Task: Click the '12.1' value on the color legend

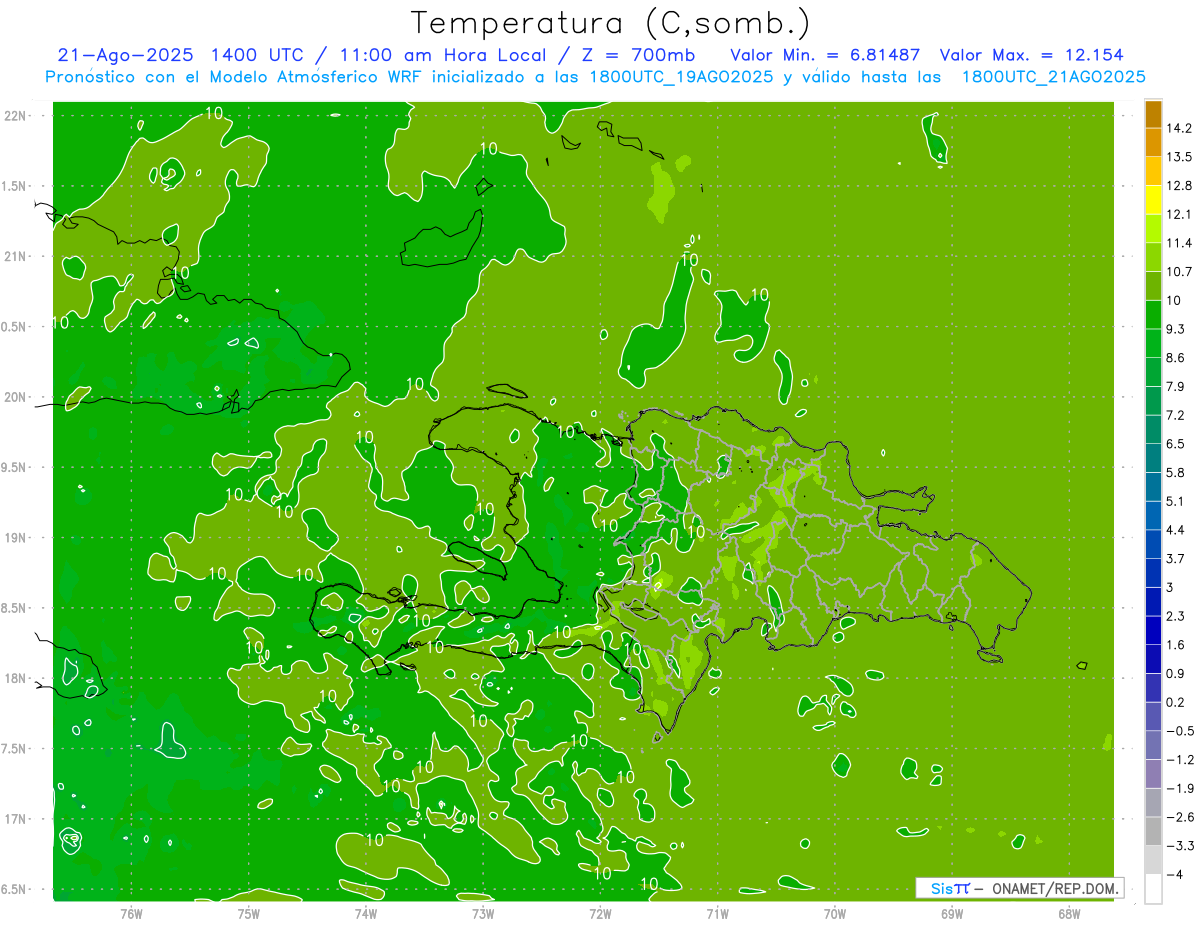Action: tap(1180, 214)
